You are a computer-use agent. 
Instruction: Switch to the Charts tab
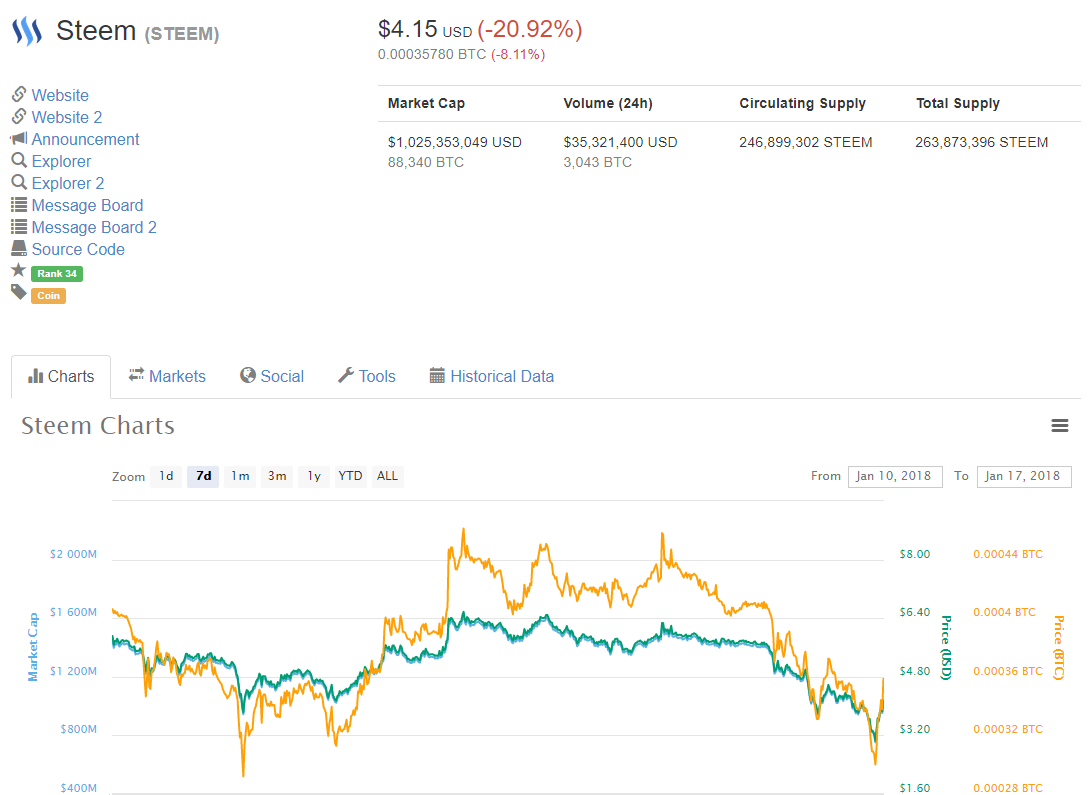(x=61, y=377)
